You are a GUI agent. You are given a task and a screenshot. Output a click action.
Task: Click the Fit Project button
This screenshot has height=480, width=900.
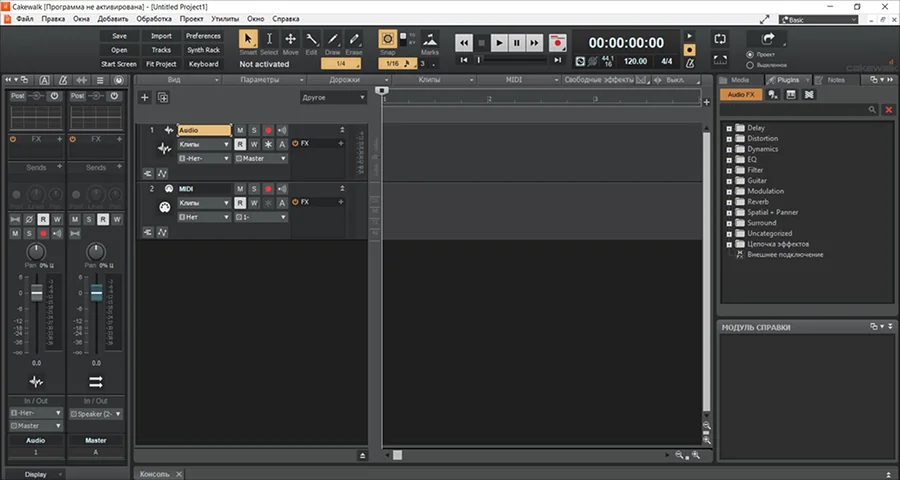161,64
